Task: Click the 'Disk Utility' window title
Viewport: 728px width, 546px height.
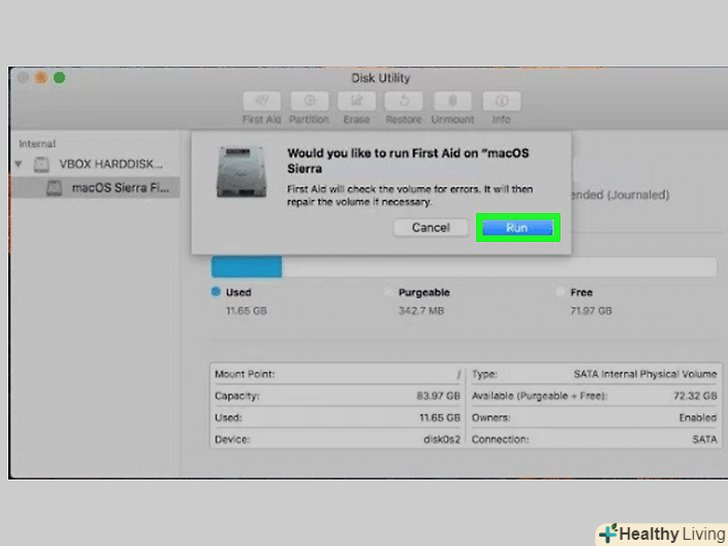Action: coord(381,78)
